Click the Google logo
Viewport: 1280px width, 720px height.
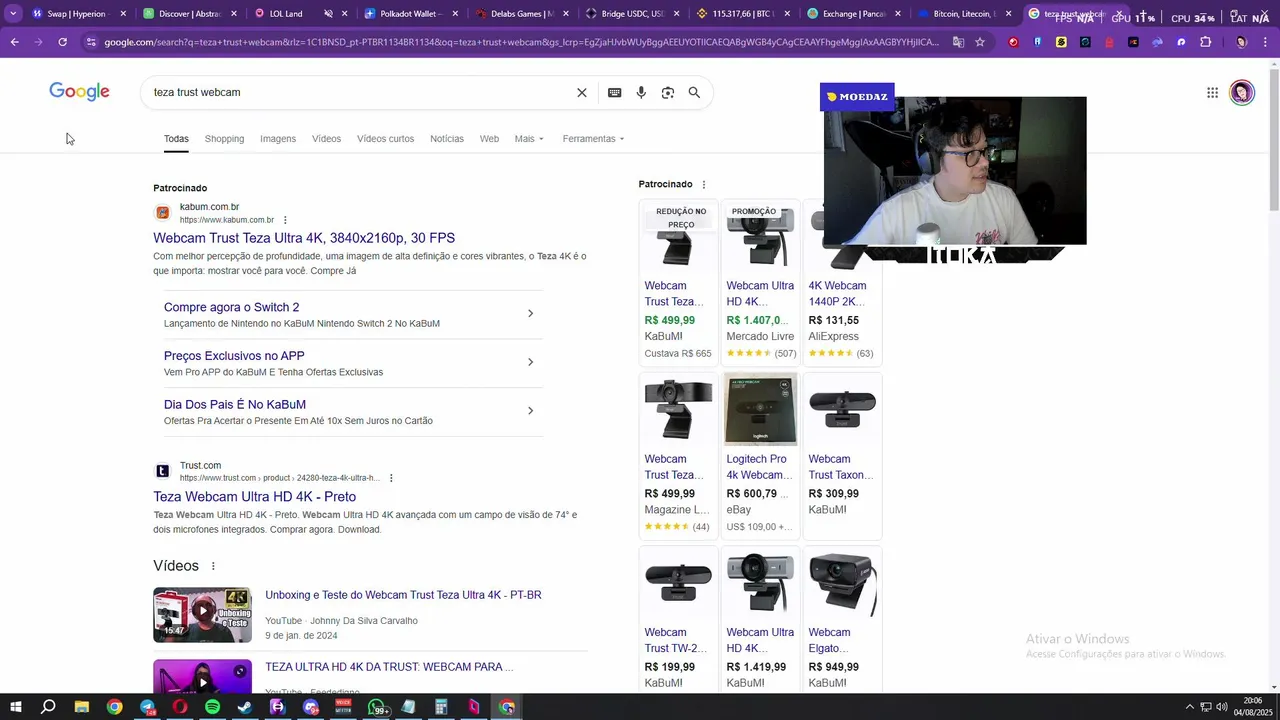pyautogui.click(x=79, y=92)
